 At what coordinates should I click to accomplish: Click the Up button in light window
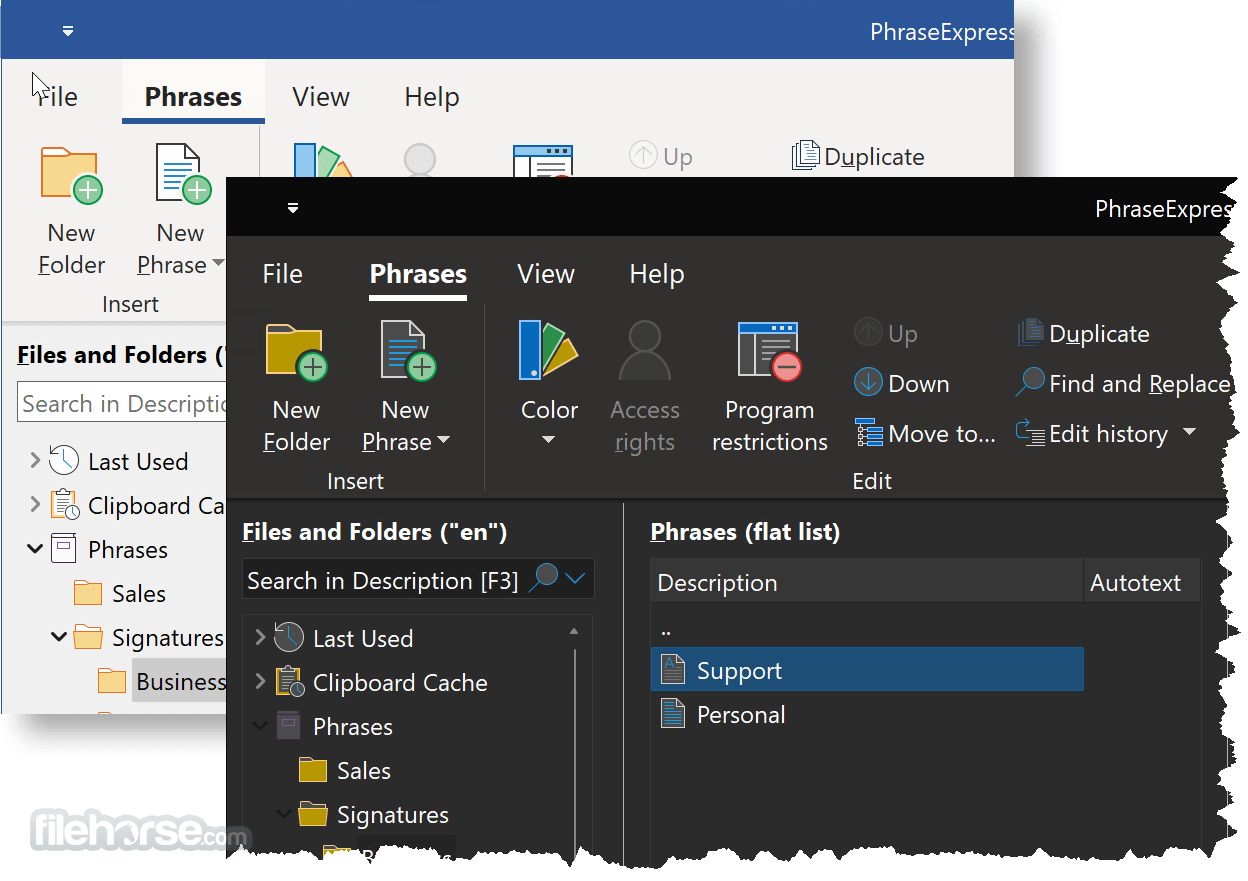[661, 156]
